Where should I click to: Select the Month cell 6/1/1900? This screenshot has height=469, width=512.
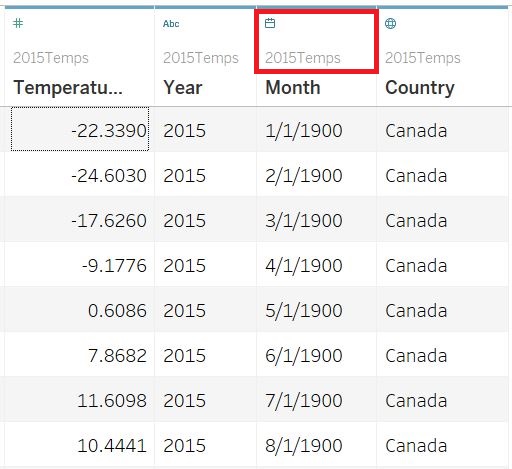304,355
